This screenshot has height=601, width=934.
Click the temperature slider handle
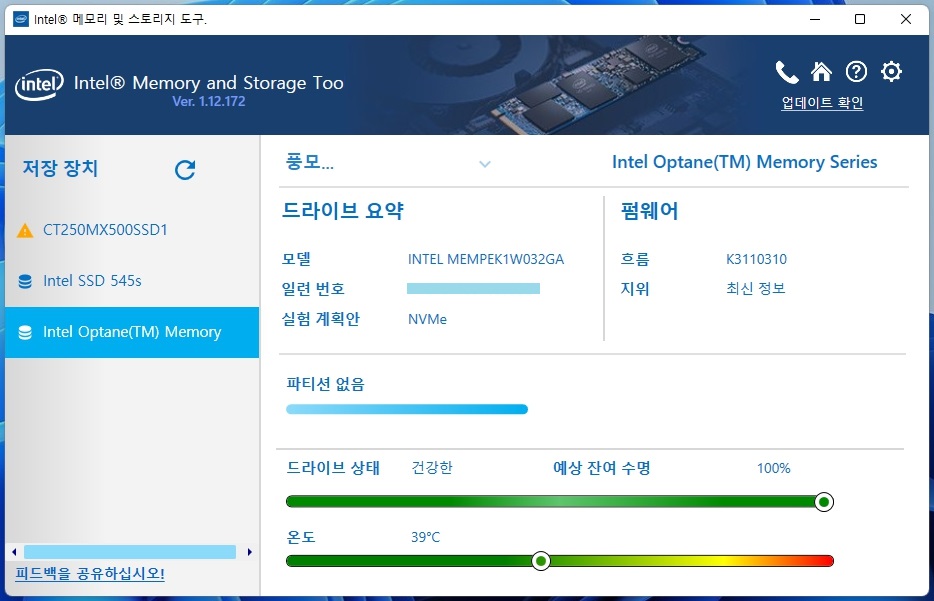541,561
